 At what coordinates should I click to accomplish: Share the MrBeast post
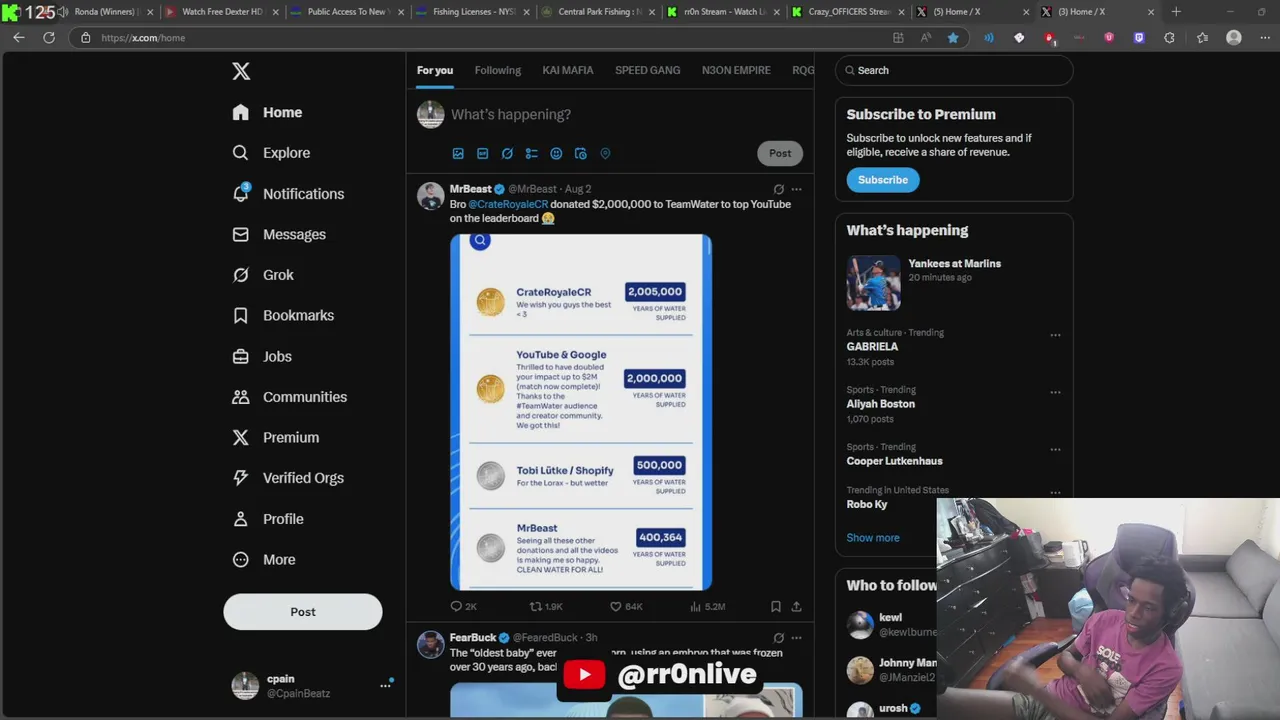[796, 606]
